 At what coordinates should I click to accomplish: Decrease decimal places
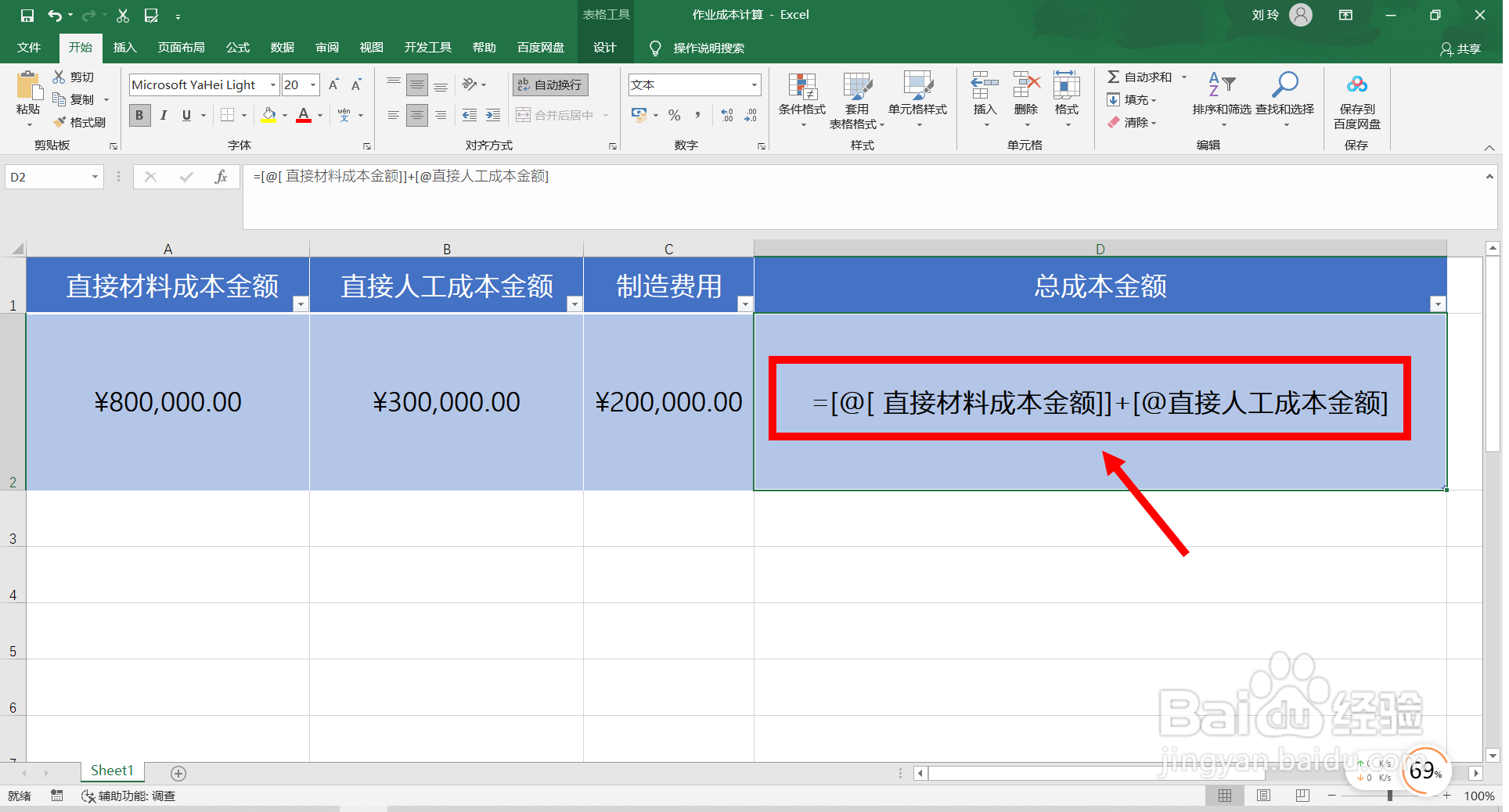pyautogui.click(x=751, y=115)
